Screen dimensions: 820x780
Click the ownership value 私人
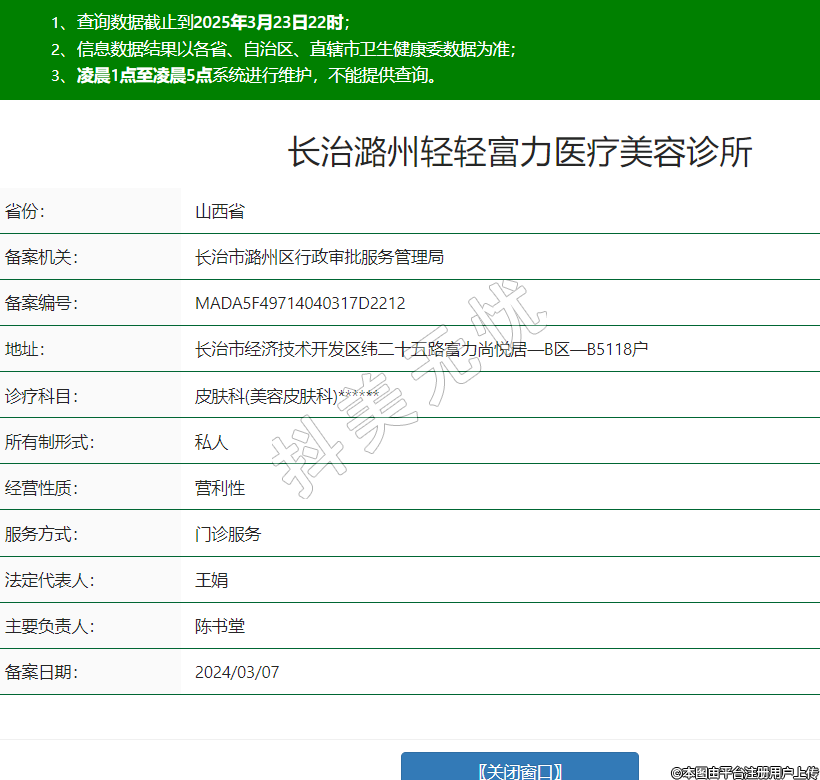click(x=211, y=442)
